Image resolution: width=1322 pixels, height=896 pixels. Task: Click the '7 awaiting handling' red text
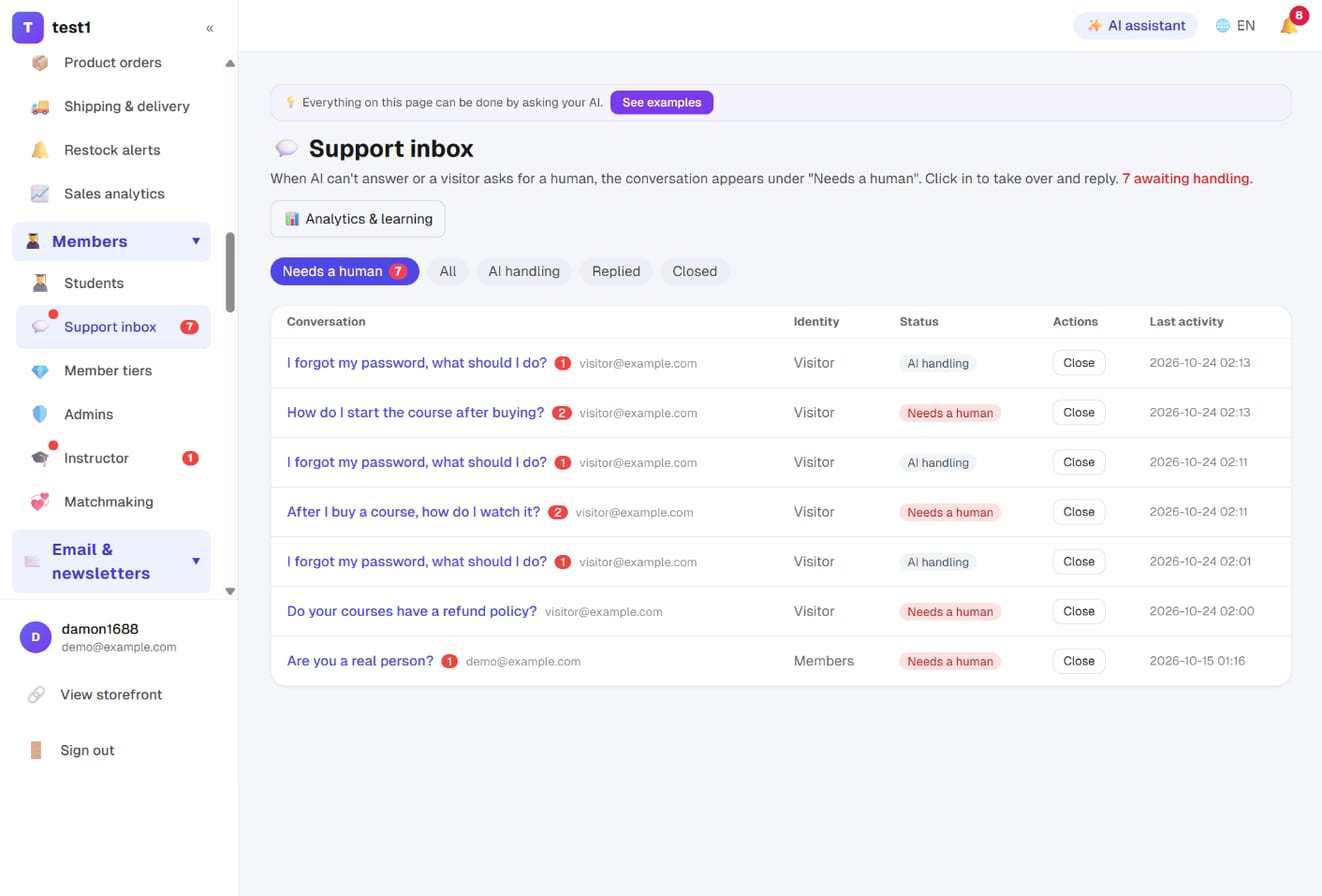coord(1187,179)
